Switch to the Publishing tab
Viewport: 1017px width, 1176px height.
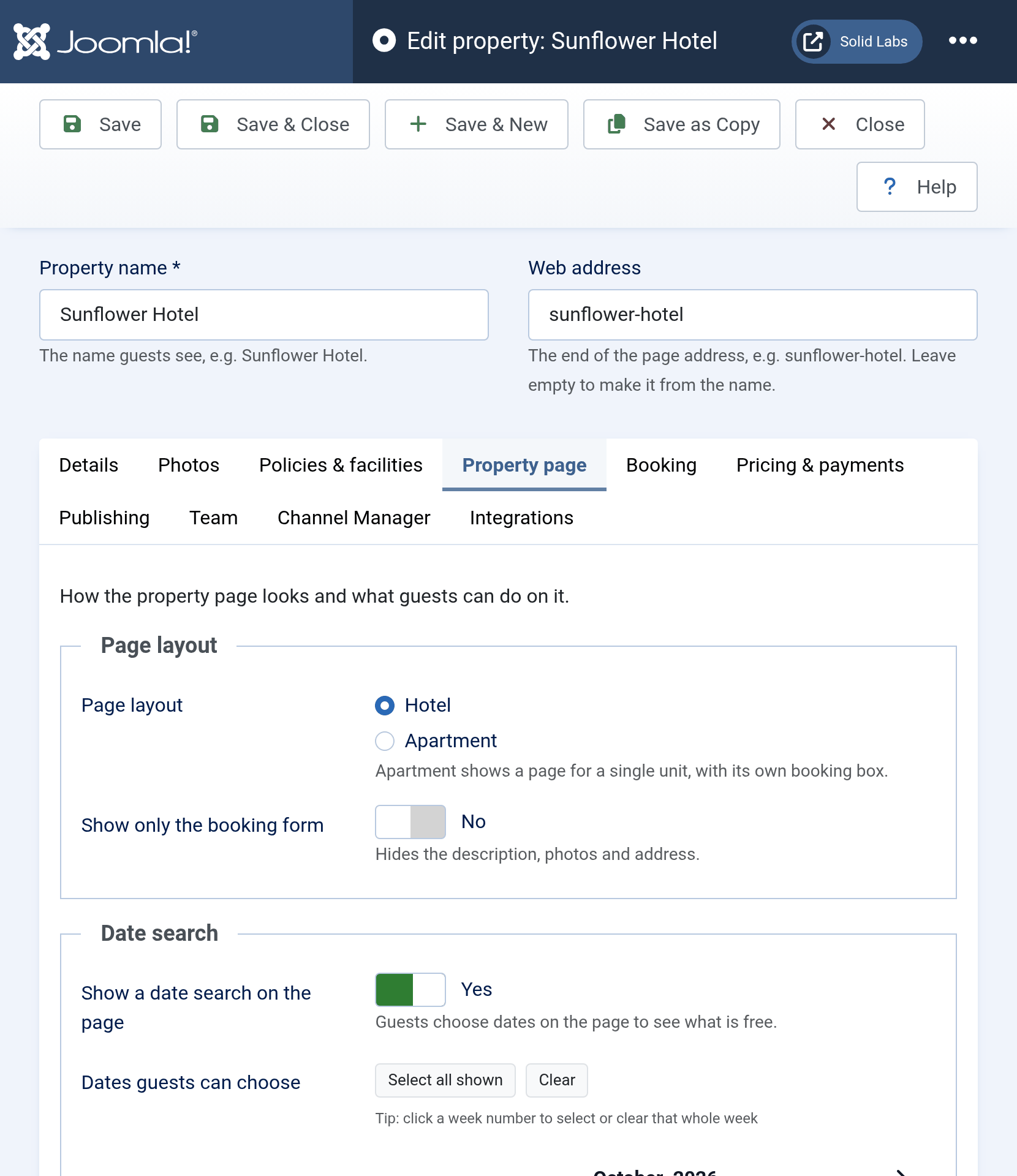click(104, 518)
